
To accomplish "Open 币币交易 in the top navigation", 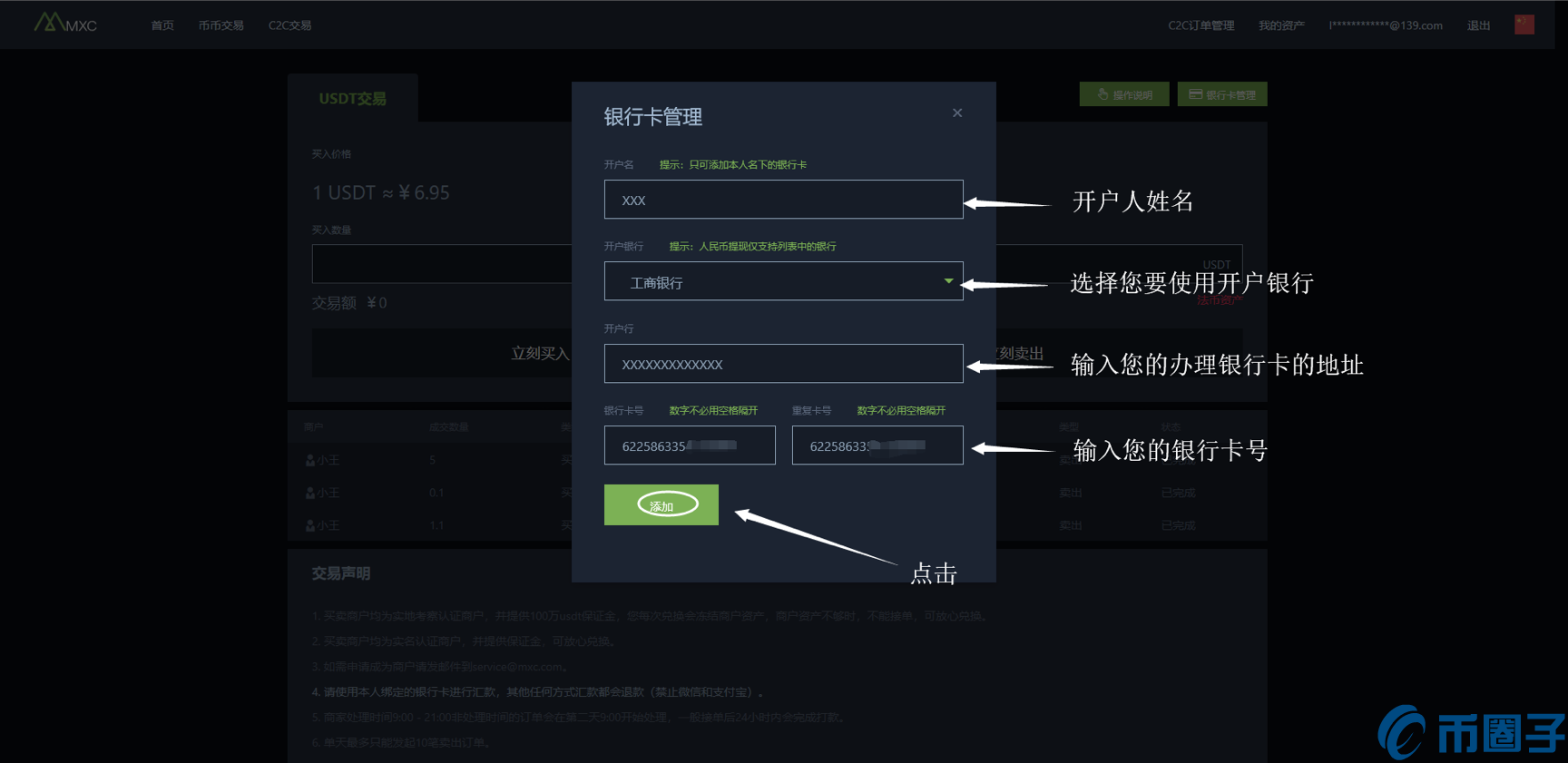I will pyautogui.click(x=220, y=25).
